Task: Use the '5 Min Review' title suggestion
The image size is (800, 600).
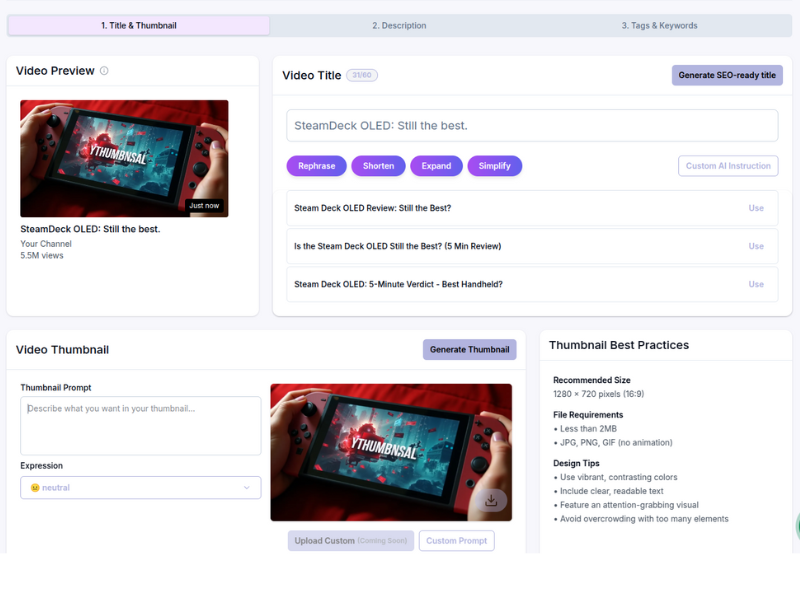Action: pyautogui.click(x=756, y=246)
